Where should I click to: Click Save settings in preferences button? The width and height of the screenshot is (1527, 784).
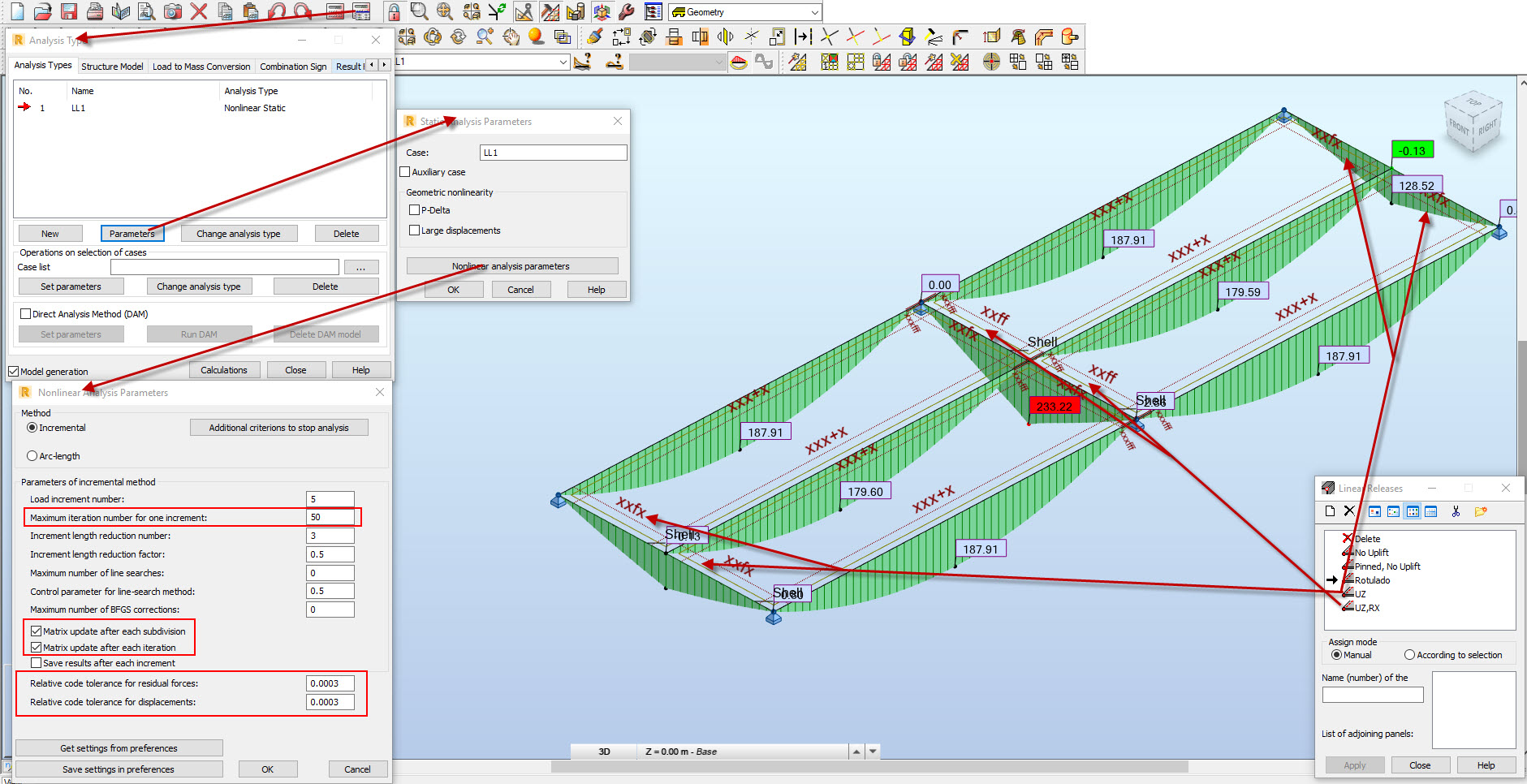119,769
